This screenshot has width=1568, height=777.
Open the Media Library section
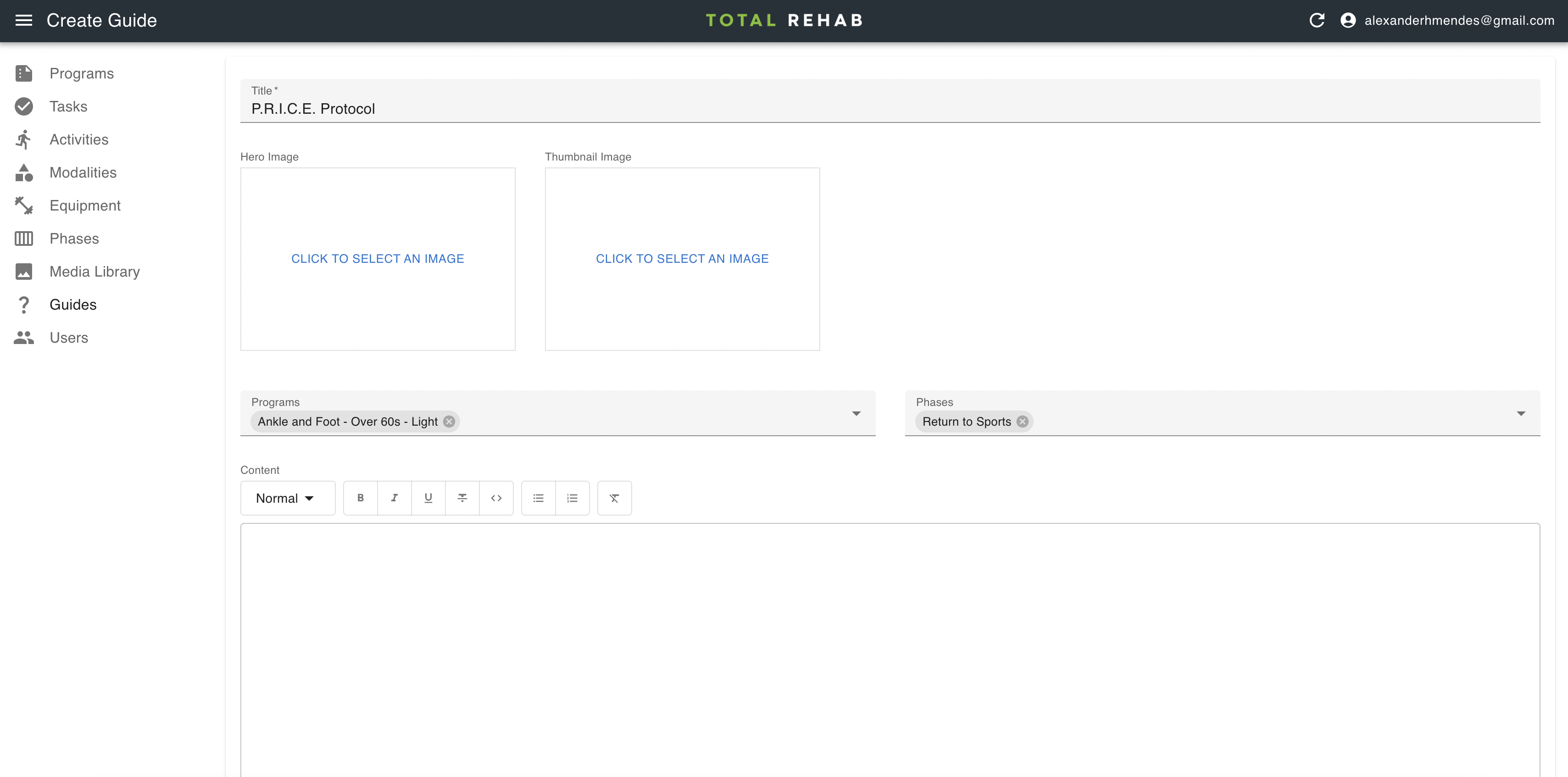pyautogui.click(x=95, y=272)
